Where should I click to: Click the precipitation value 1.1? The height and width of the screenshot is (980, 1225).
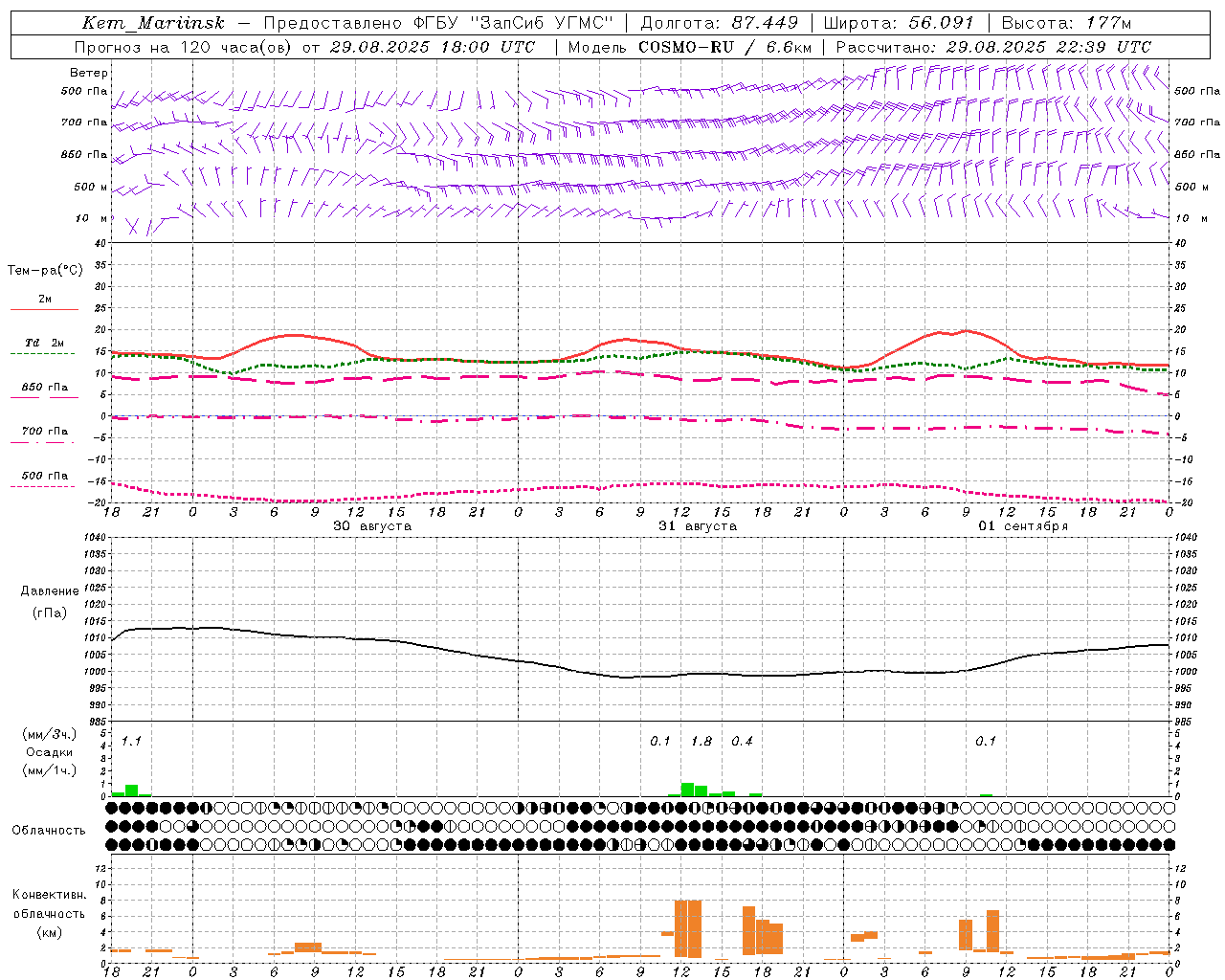point(131,742)
